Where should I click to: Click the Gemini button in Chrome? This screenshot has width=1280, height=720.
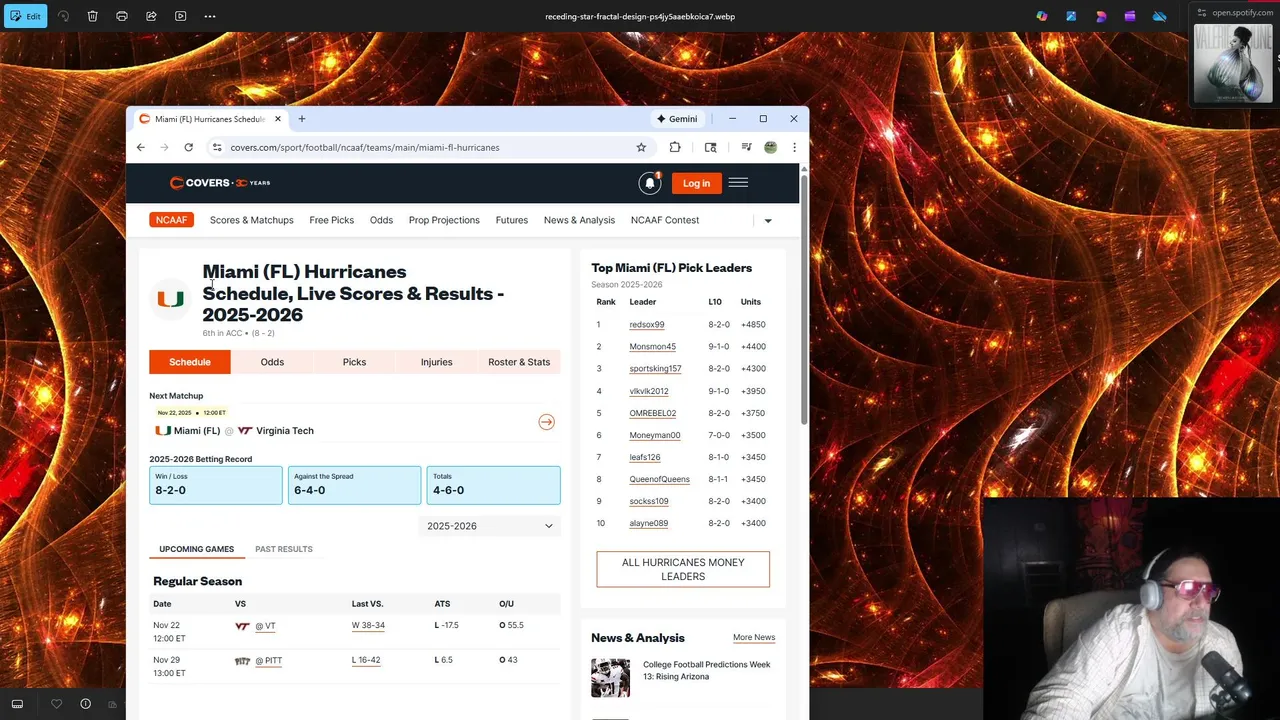pyautogui.click(x=677, y=119)
